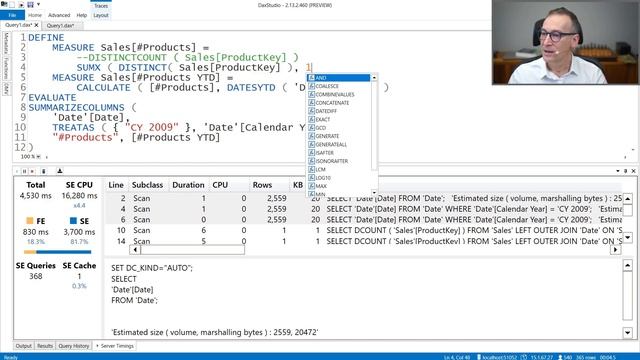This screenshot has width=640, height=360.
Task: Select the Line 2 Scan row
Action: click(363, 198)
